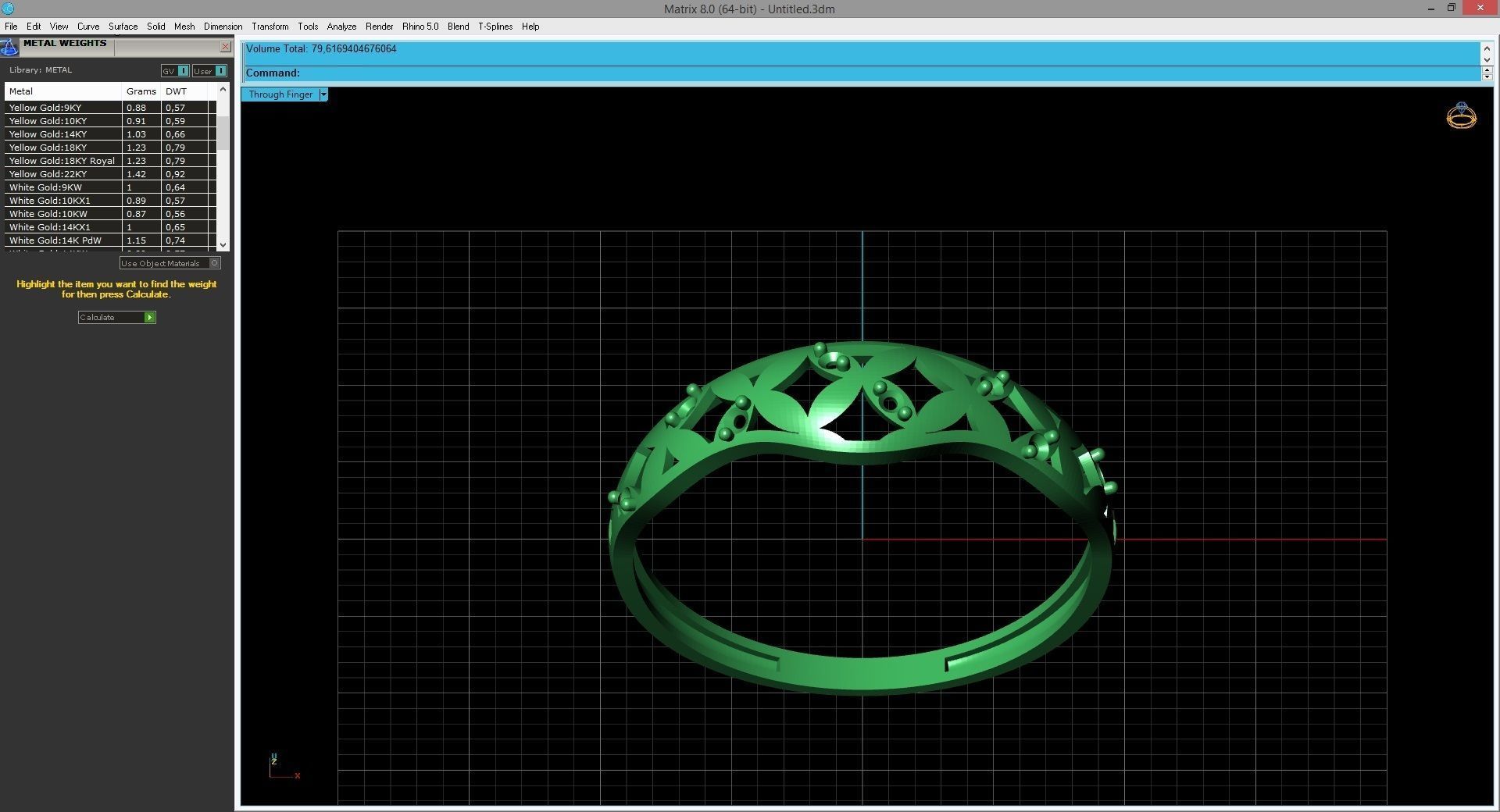Click the Metal column header
The height and width of the screenshot is (812, 1500).
(x=62, y=91)
